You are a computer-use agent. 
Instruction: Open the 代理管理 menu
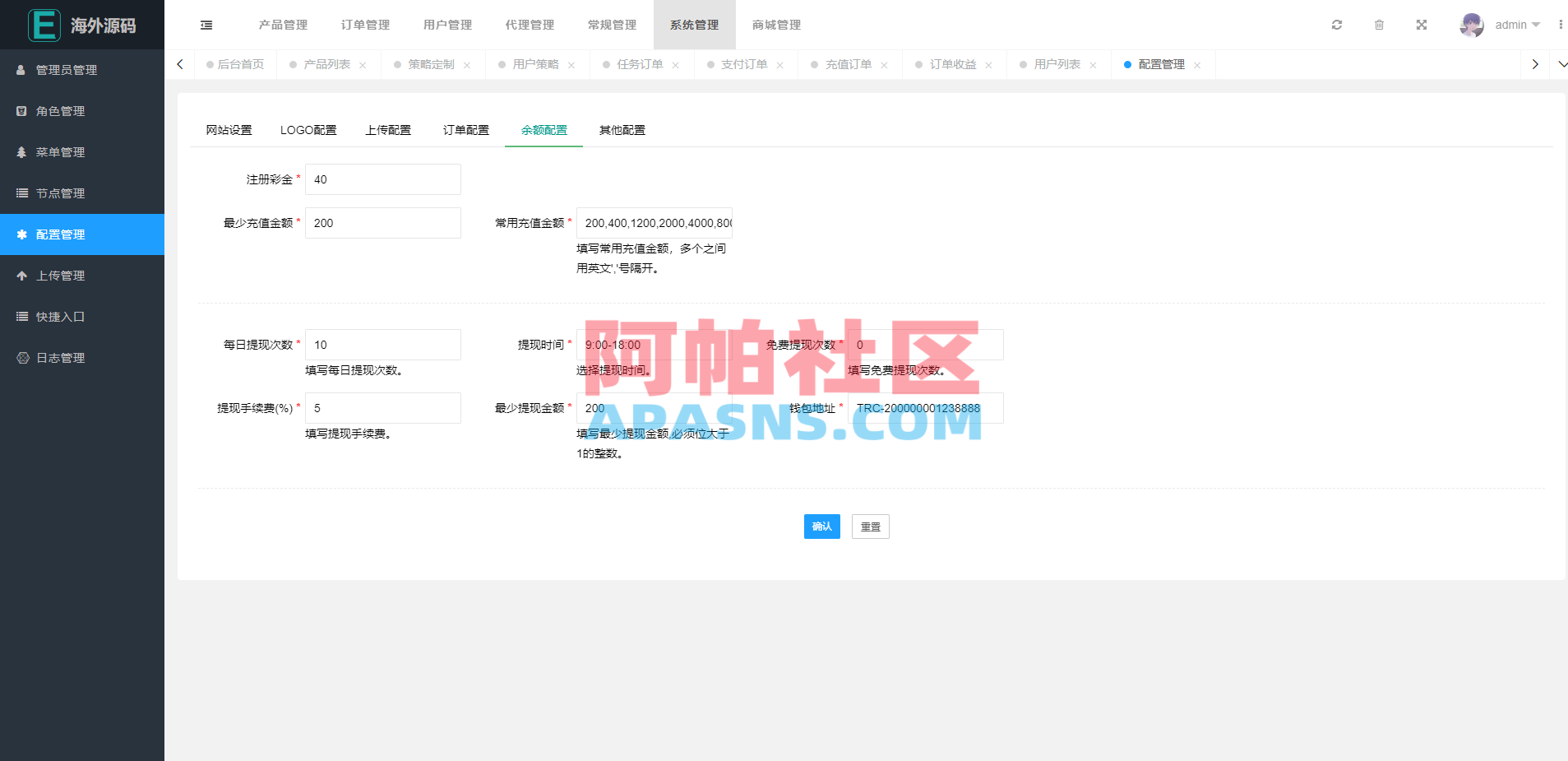[529, 25]
